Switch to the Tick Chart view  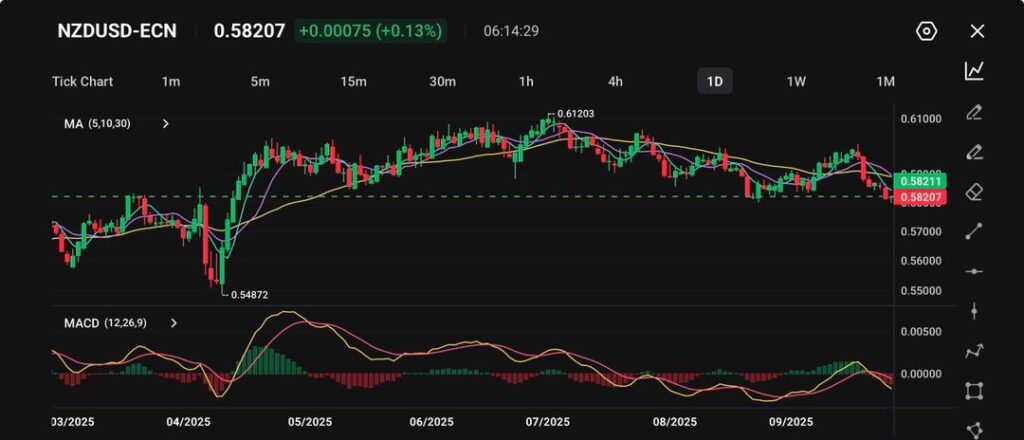pyautogui.click(x=82, y=81)
